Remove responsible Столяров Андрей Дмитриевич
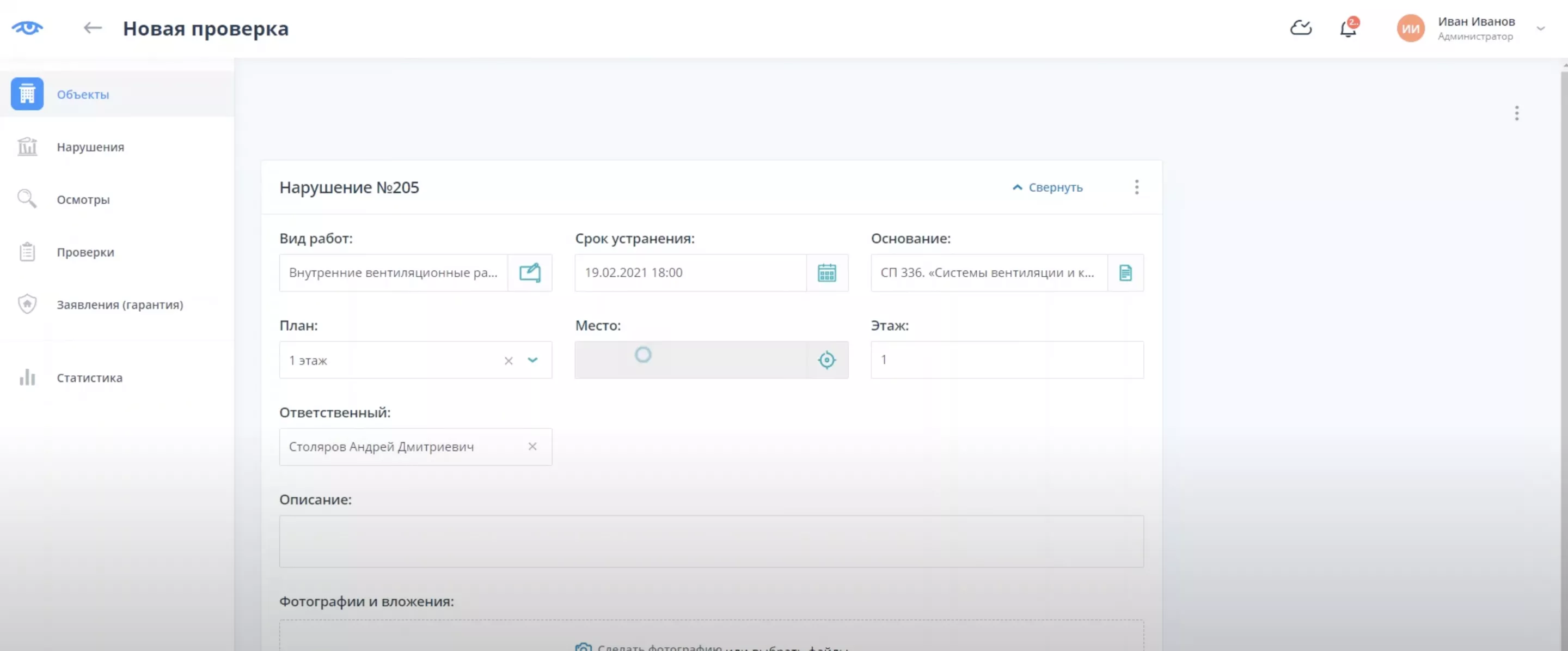 tap(532, 447)
